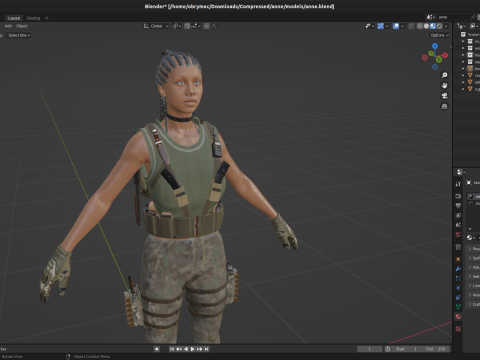Open the viewport Options dropdown

439,35
